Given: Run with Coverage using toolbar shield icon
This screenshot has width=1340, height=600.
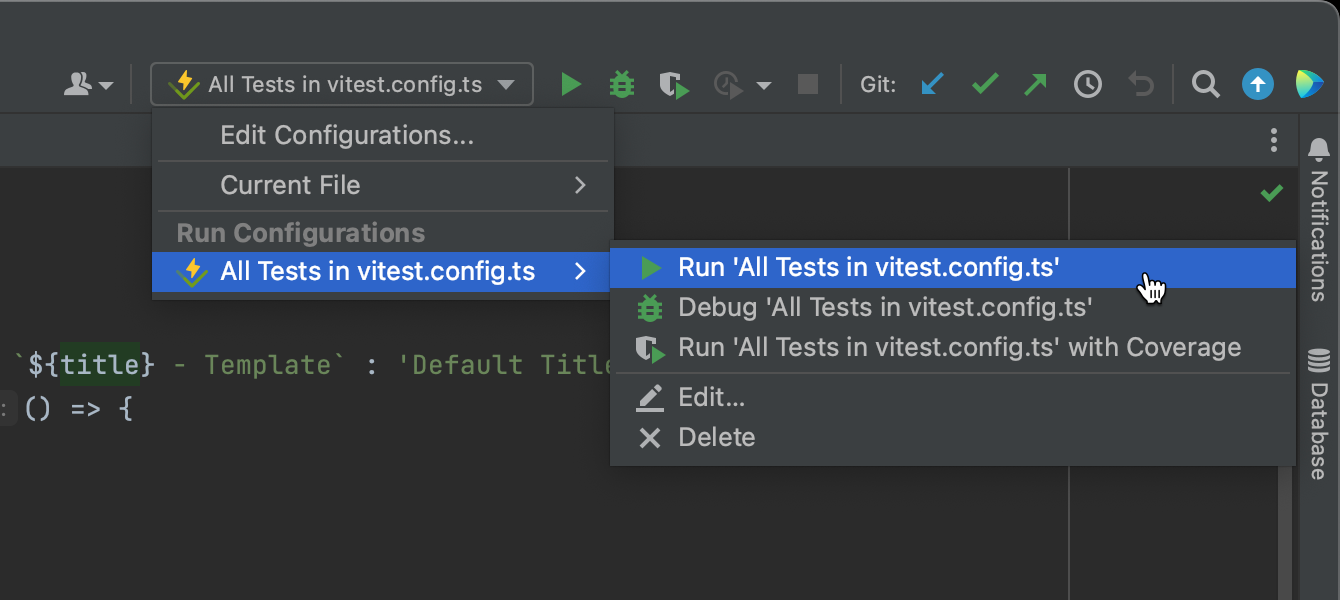Looking at the screenshot, I should tap(674, 85).
